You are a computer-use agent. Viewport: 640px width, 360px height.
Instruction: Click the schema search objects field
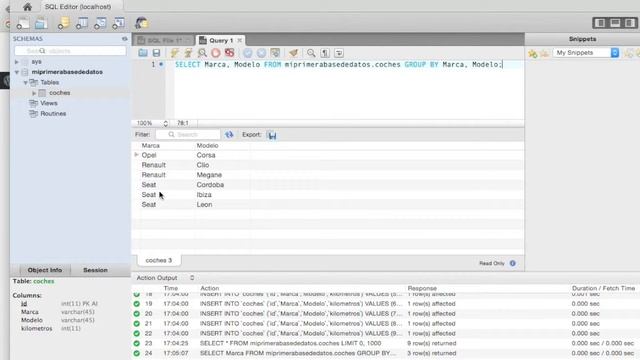(70, 51)
